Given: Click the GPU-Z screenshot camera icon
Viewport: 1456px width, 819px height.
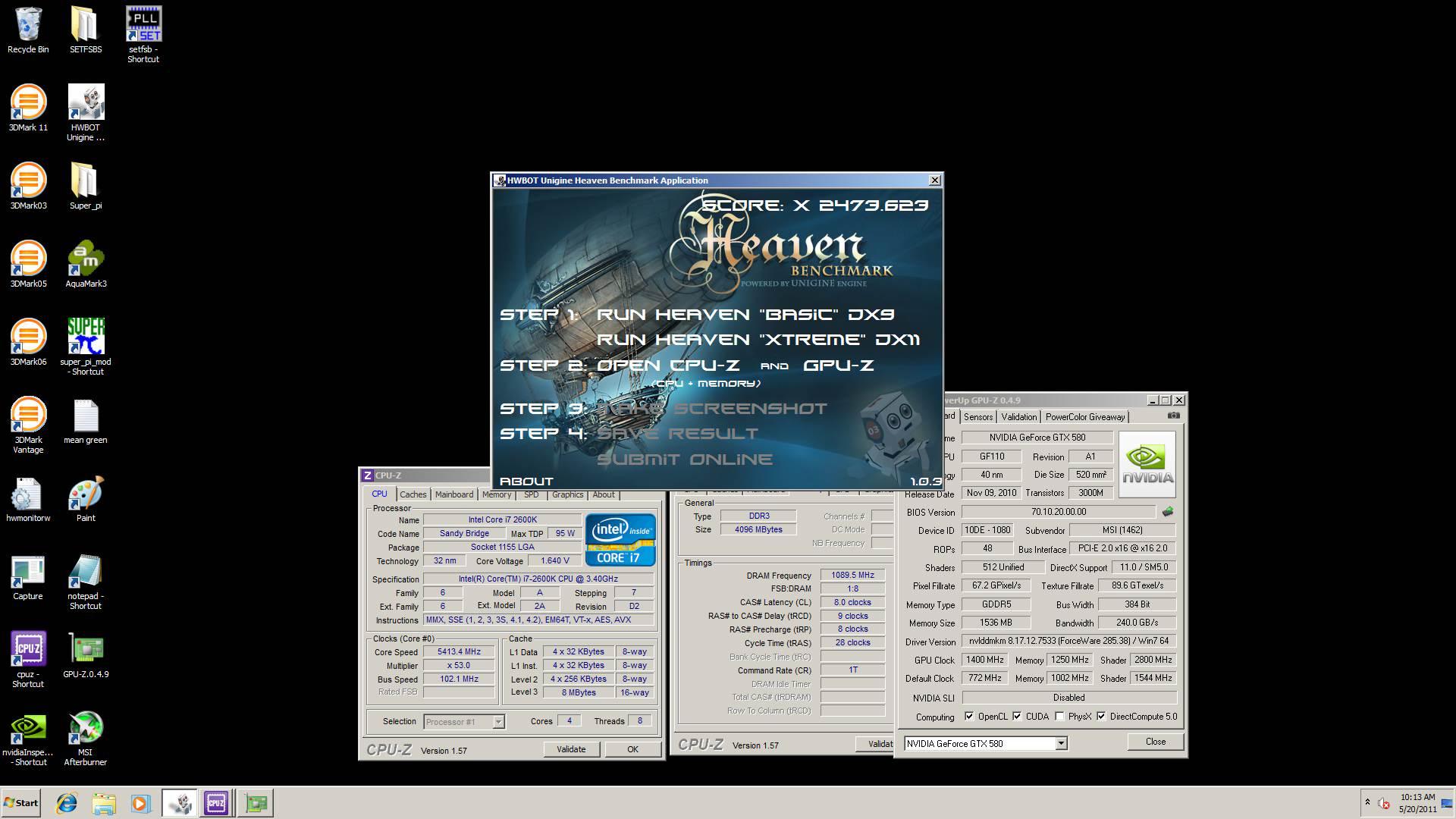Looking at the screenshot, I should click(x=1174, y=416).
